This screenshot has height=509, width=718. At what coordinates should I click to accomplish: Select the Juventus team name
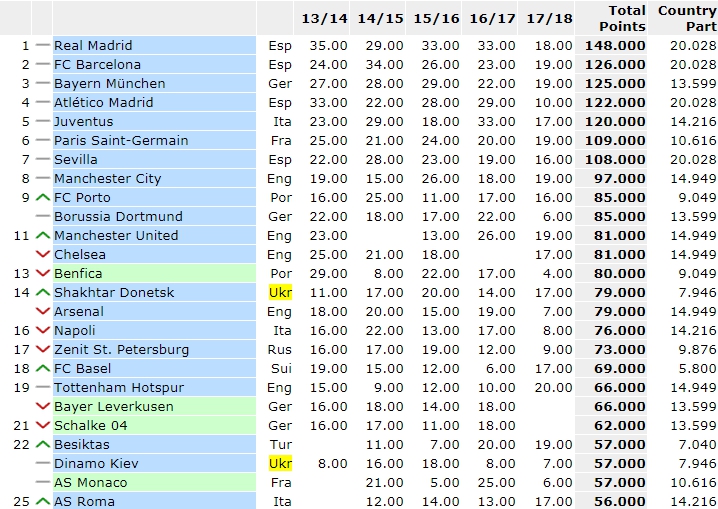click(x=84, y=122)
